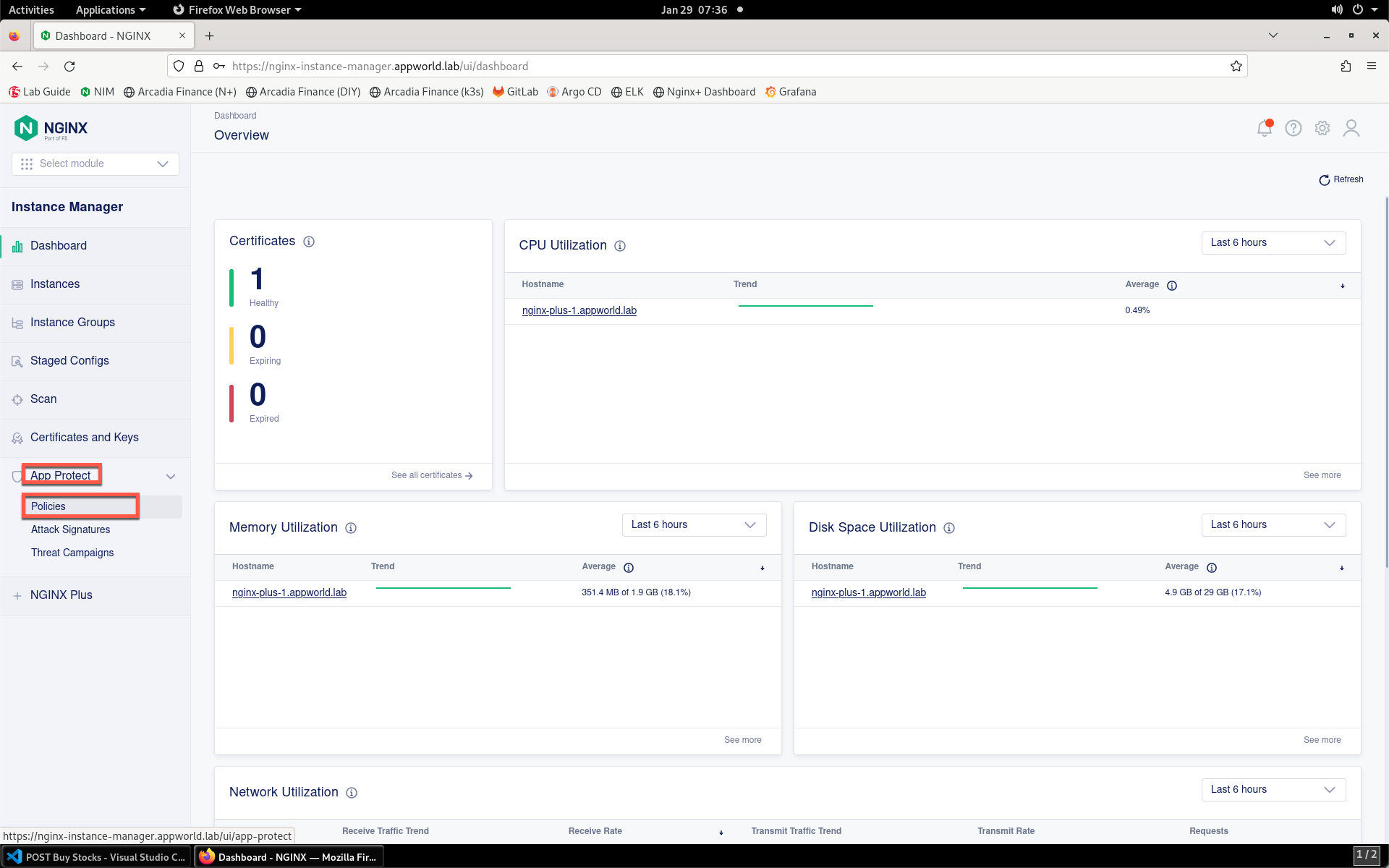Click nginx-plus-1 hostname in Memory table
Viewport: 1389px width, 868px height.
point(289,592)
